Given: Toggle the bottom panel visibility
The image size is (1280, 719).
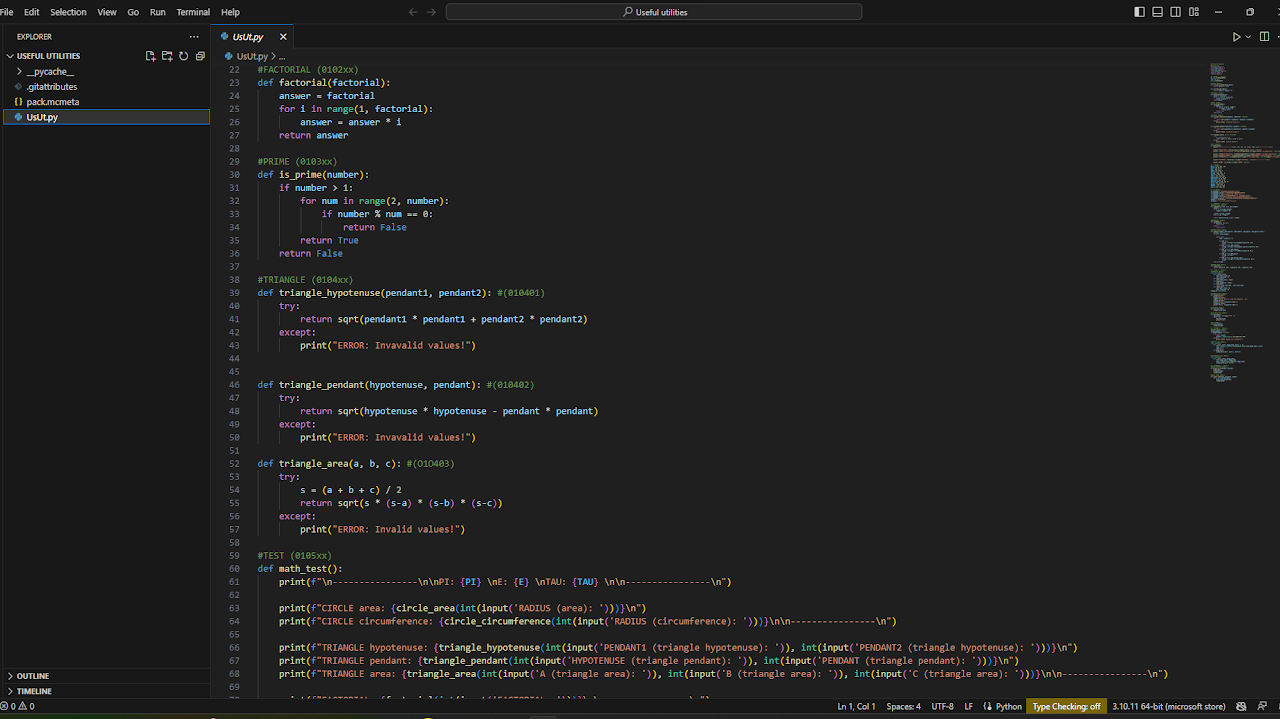Looking at the screenshot, I should click(1158, 12).
